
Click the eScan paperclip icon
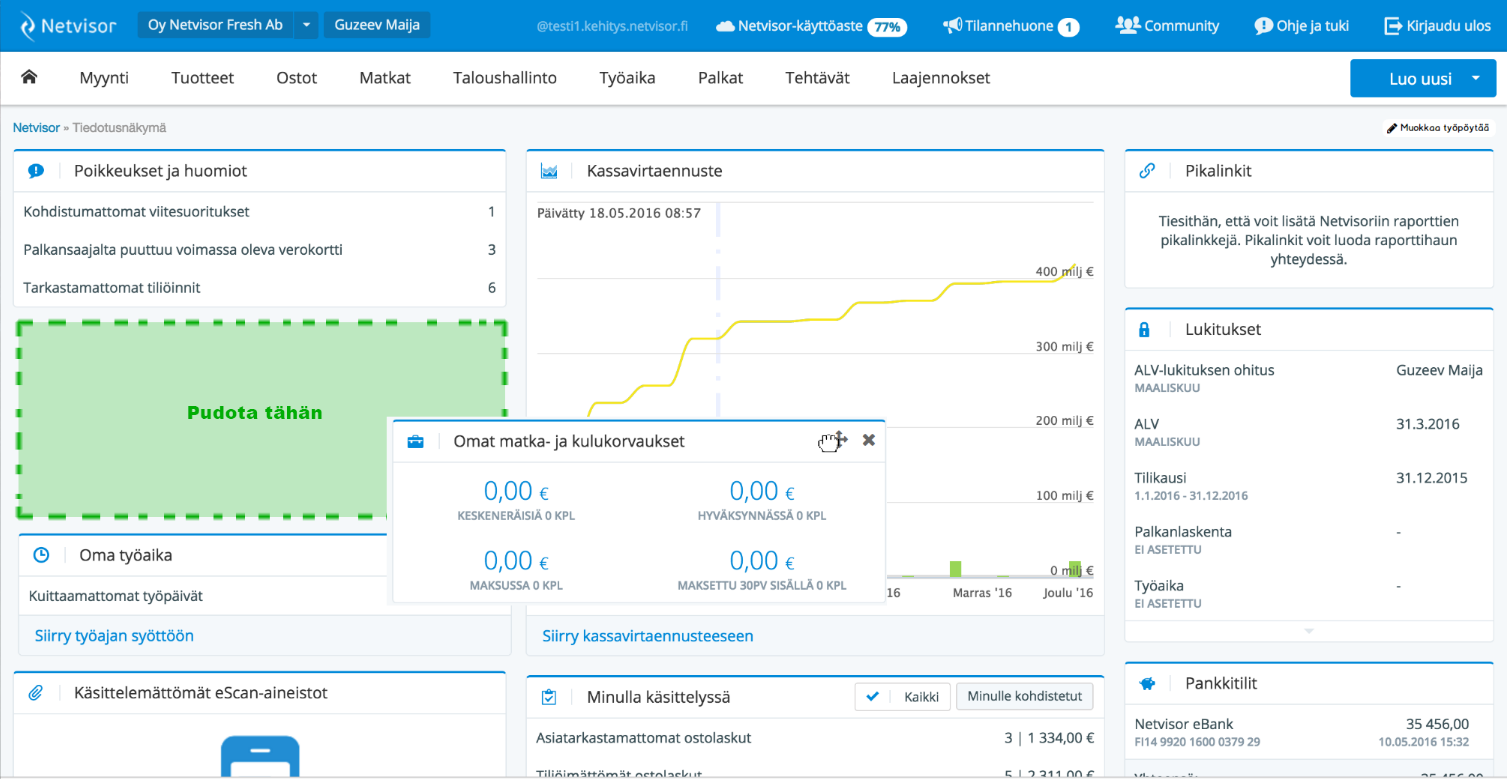tap(36, 692)
